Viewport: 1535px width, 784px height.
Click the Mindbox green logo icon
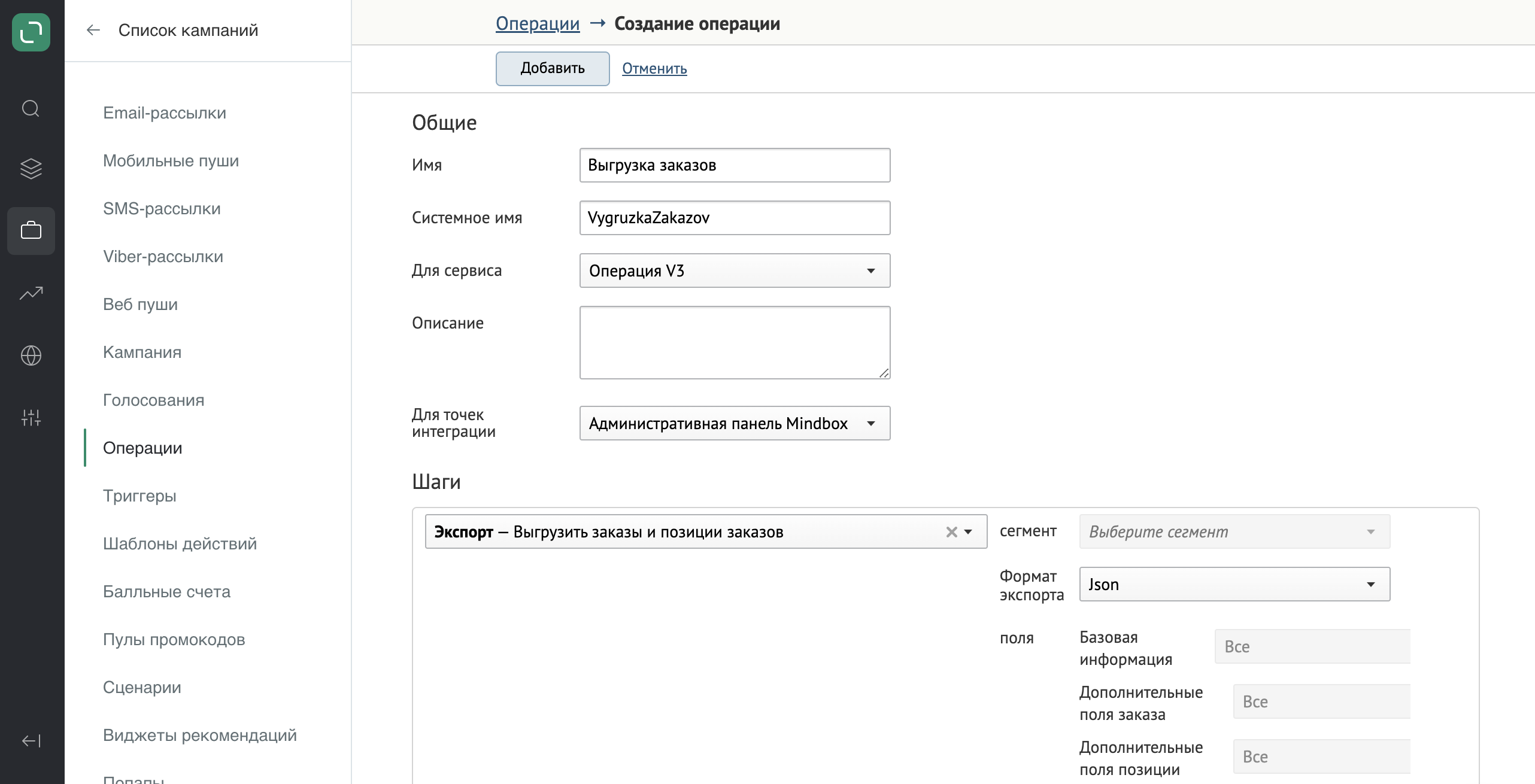pos(31,32)
